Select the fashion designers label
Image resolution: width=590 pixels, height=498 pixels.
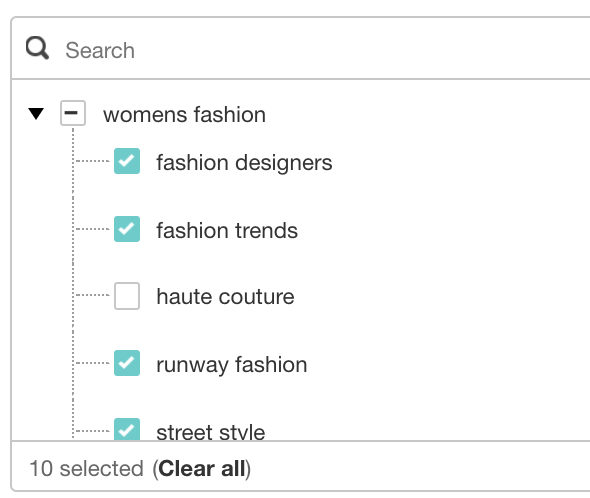(244, 163)
